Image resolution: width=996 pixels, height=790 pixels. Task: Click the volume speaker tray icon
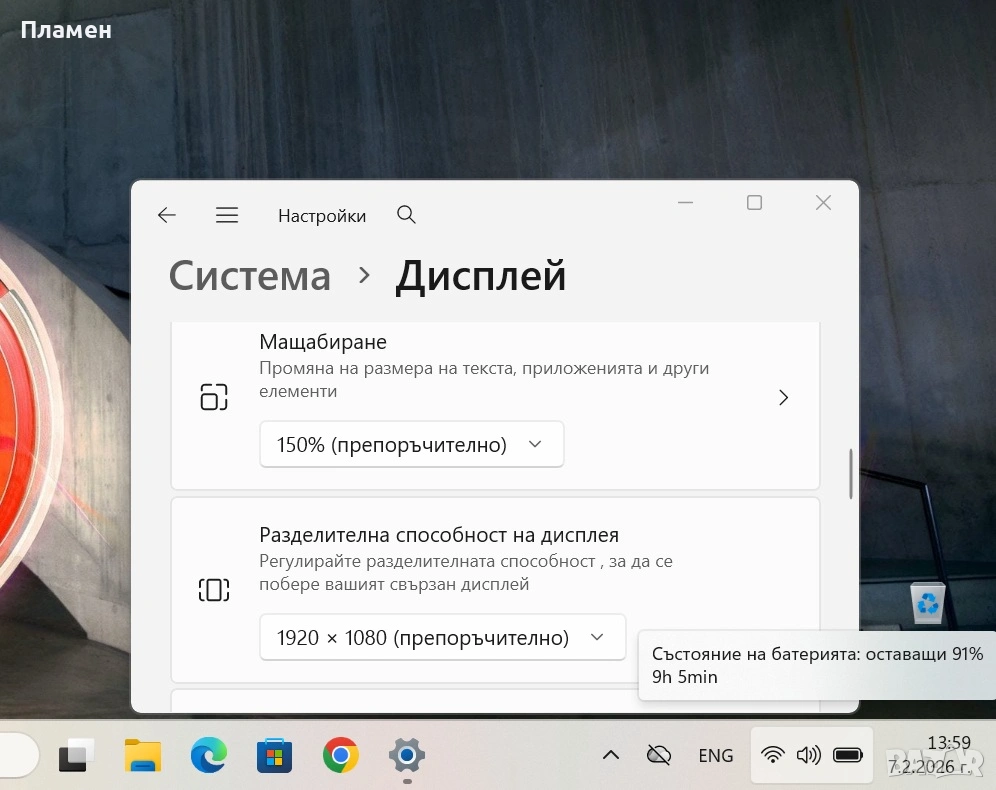[808, 755]
